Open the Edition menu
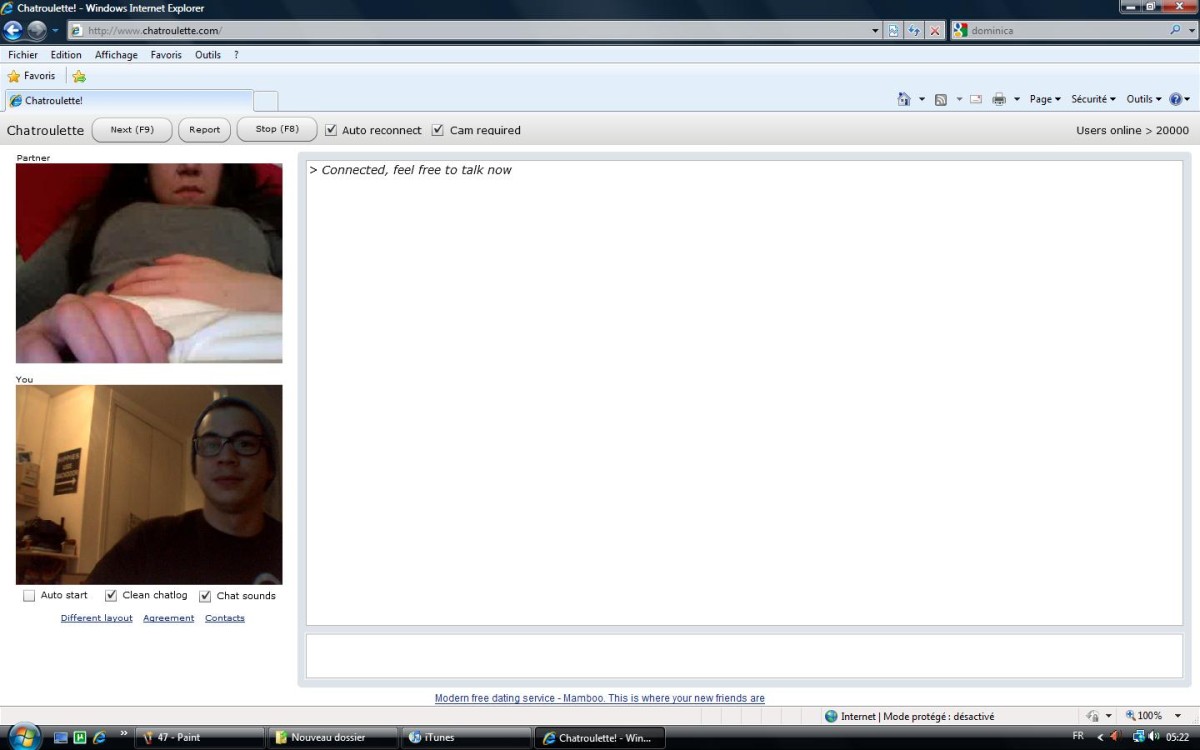1200x750 pixels. [x=66, y=55]
